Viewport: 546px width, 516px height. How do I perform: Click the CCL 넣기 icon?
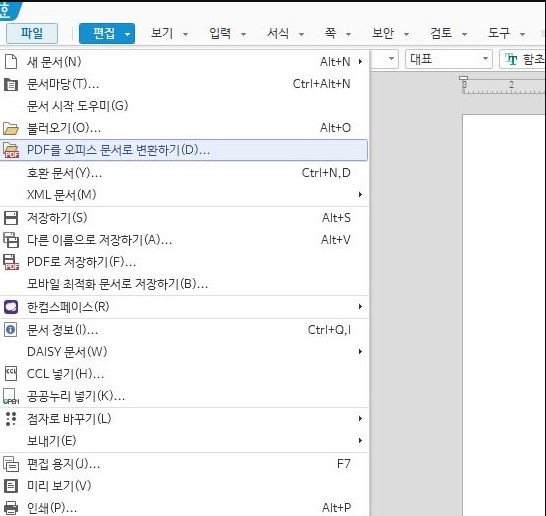(11, 374)
